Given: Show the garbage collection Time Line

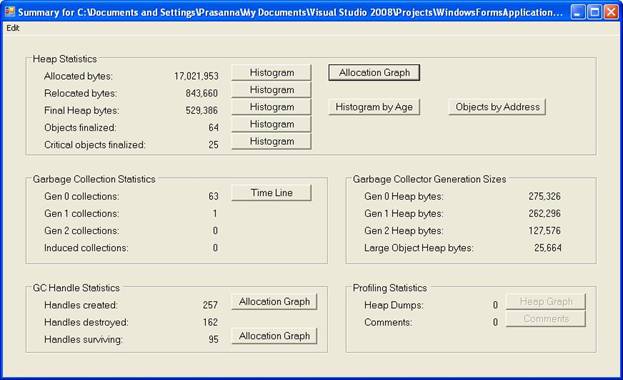Looking at the screenshot, I should pyautogui.click(x=272, y=193).
